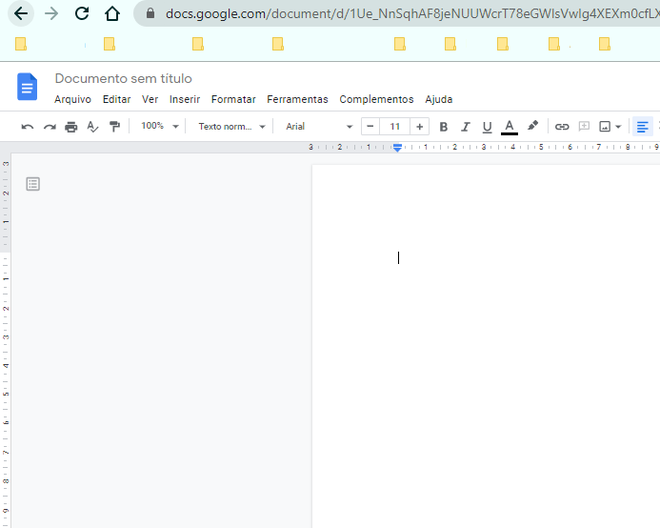Open the Editar menu

117,99
